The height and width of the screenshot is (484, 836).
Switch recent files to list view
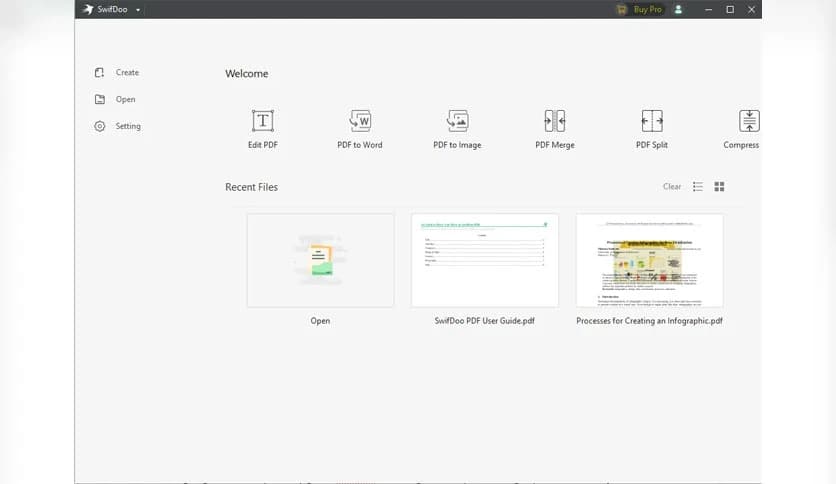[x=698, y=187]
